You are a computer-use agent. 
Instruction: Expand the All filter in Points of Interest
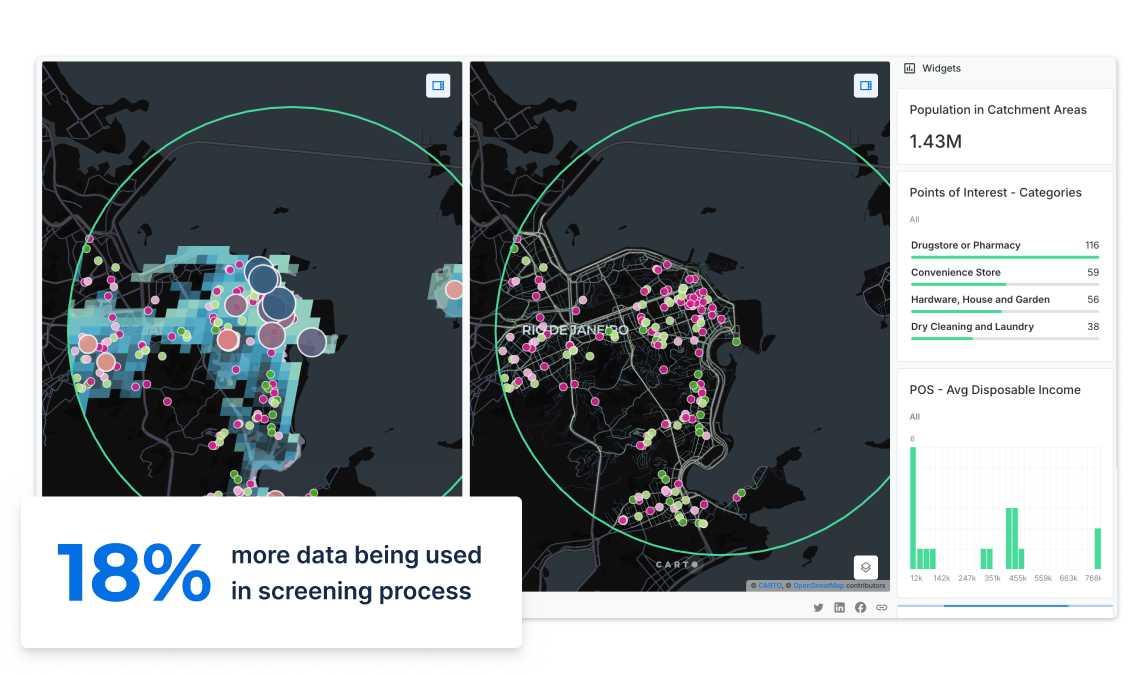(x=913, y=219)
